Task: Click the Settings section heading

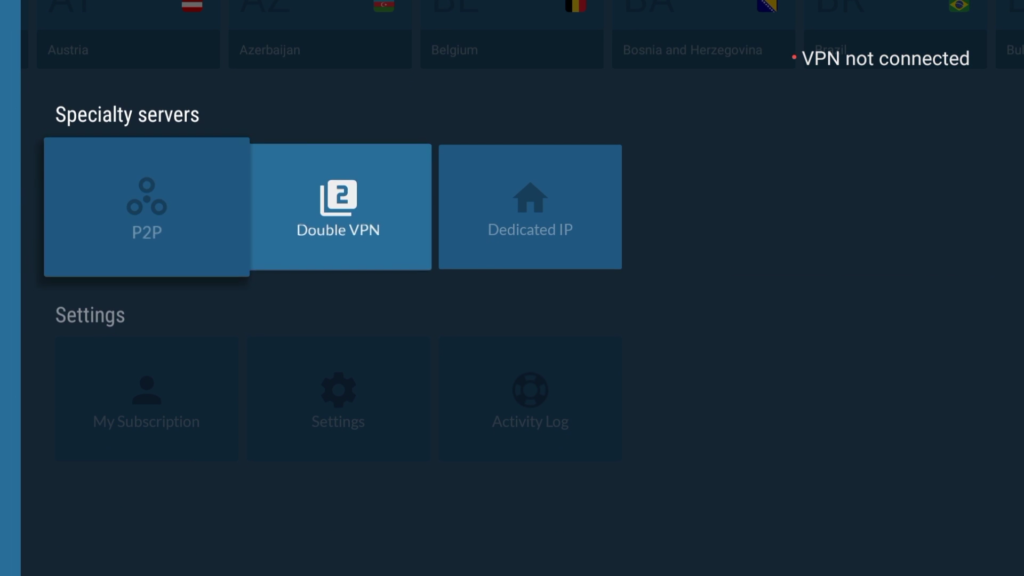Action: click(x=90, y=315)
